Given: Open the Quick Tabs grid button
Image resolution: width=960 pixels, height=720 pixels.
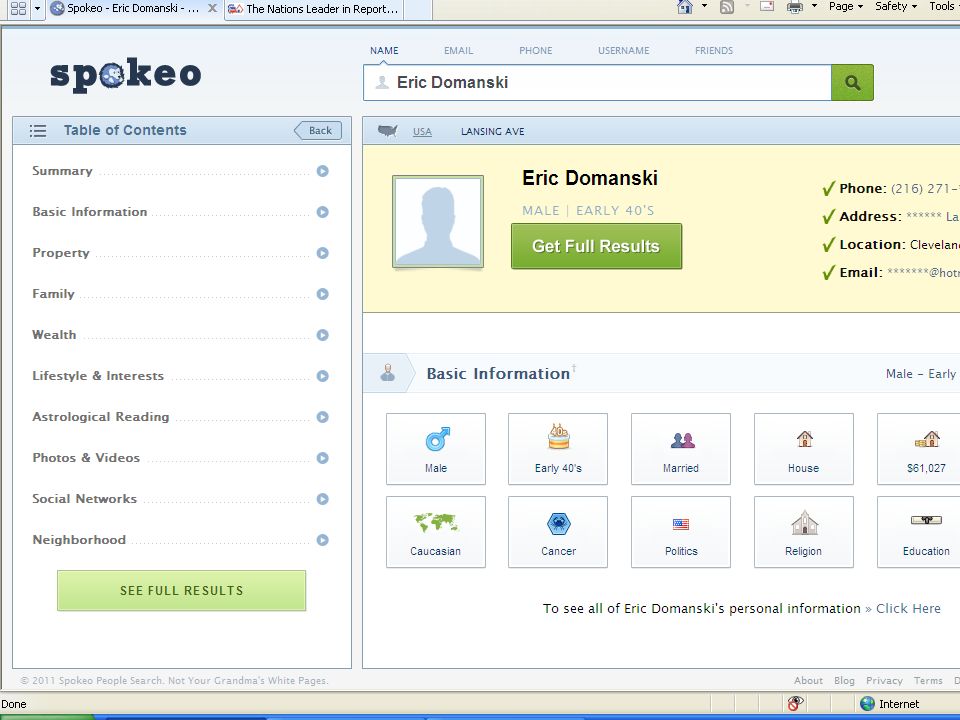Looking at the screenshot, I should click(x=18, y=9).
